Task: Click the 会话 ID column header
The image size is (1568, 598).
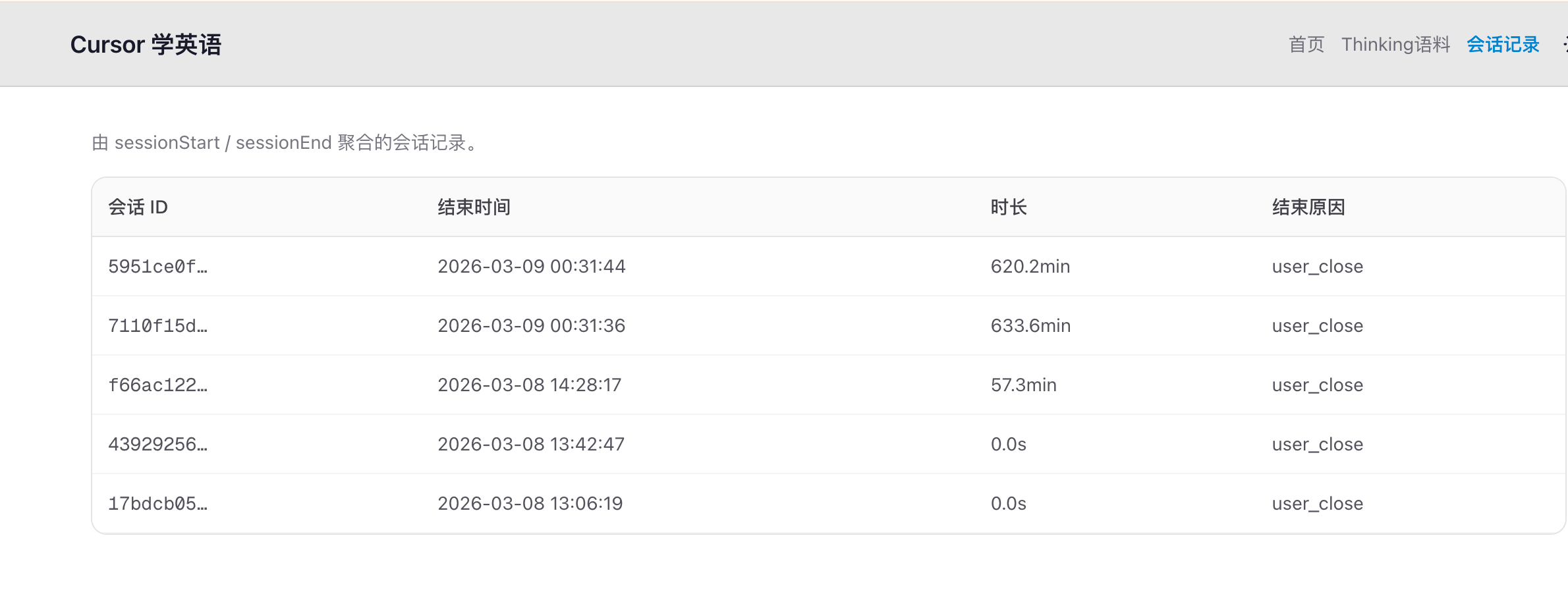Action: pos(138,207)
